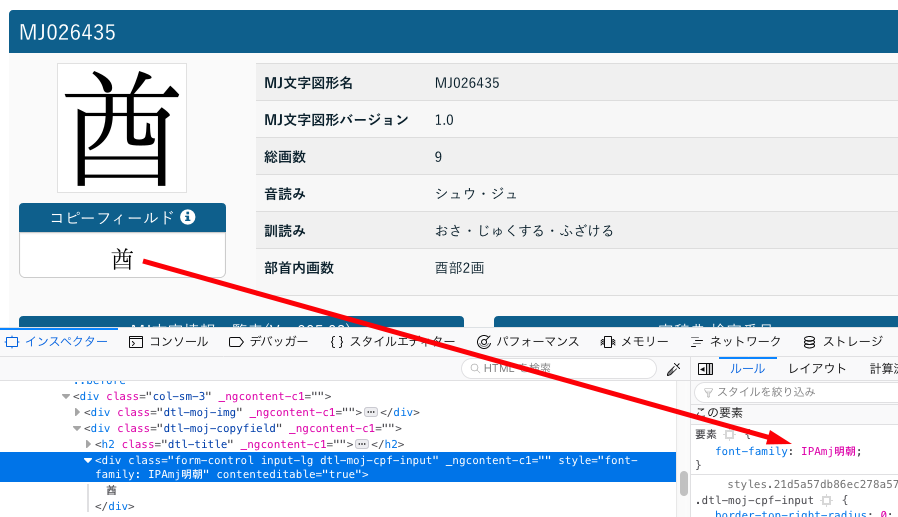
Task: Click the version value 1.0
Action: coord(444,120)
